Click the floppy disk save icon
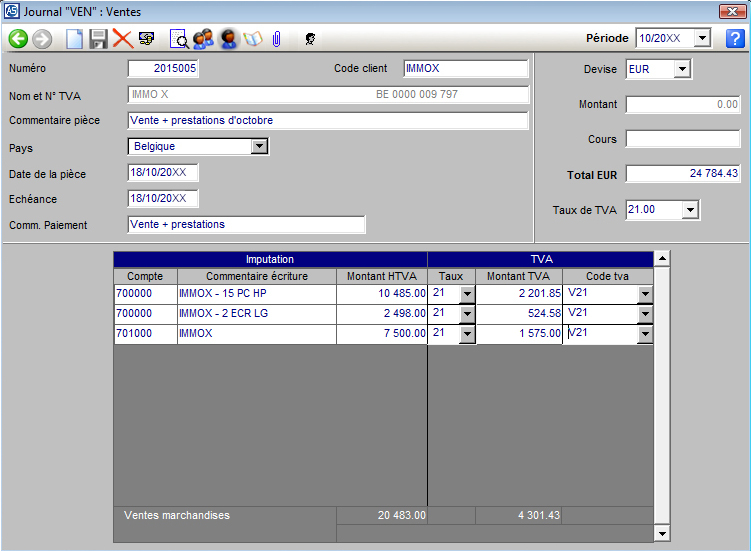Image resolution: width=751 pixels, height=551 pixels. point(98,39)
